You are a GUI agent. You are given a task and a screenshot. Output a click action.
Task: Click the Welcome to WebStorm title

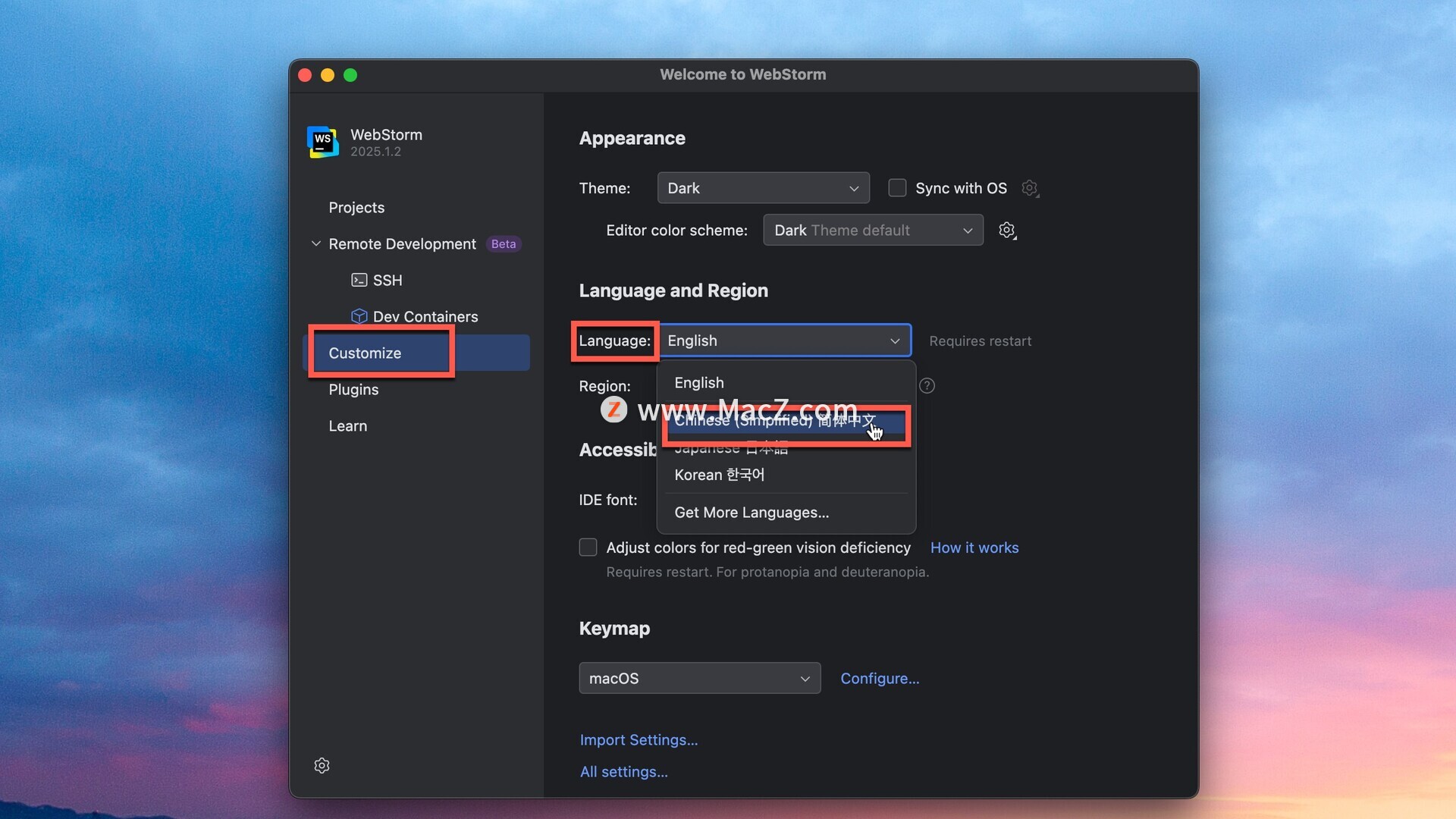(x=742, y=74)
